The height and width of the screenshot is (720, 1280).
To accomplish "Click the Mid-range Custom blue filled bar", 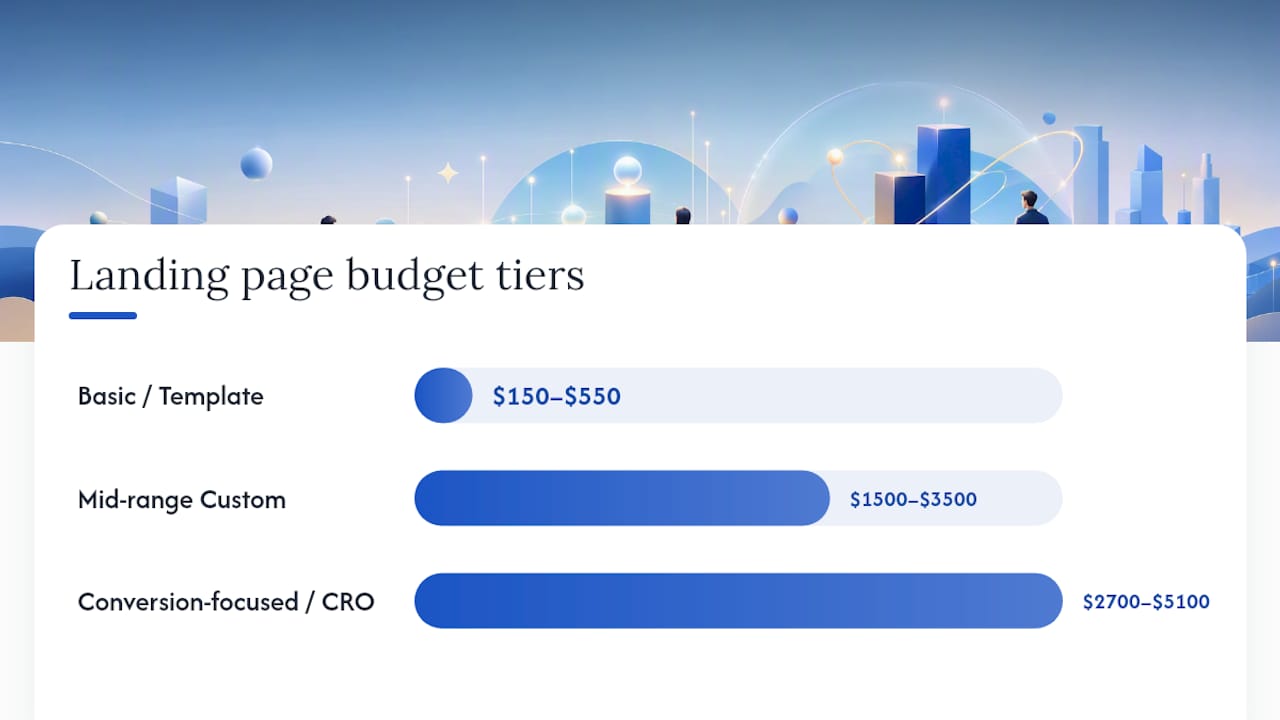I will coord(622,498).
